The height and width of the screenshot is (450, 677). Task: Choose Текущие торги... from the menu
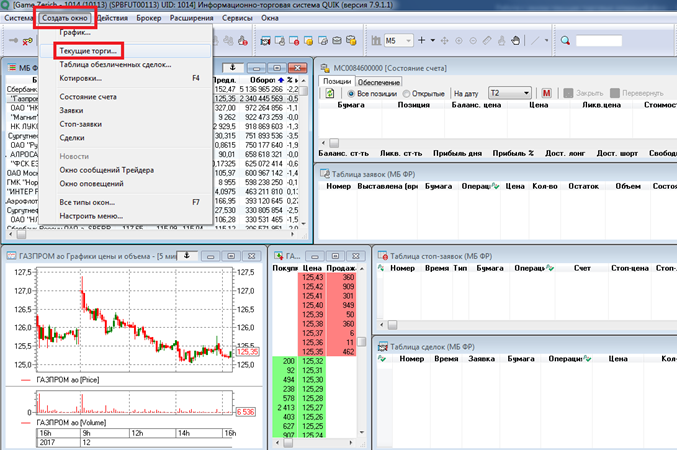[x=125, y=51]
